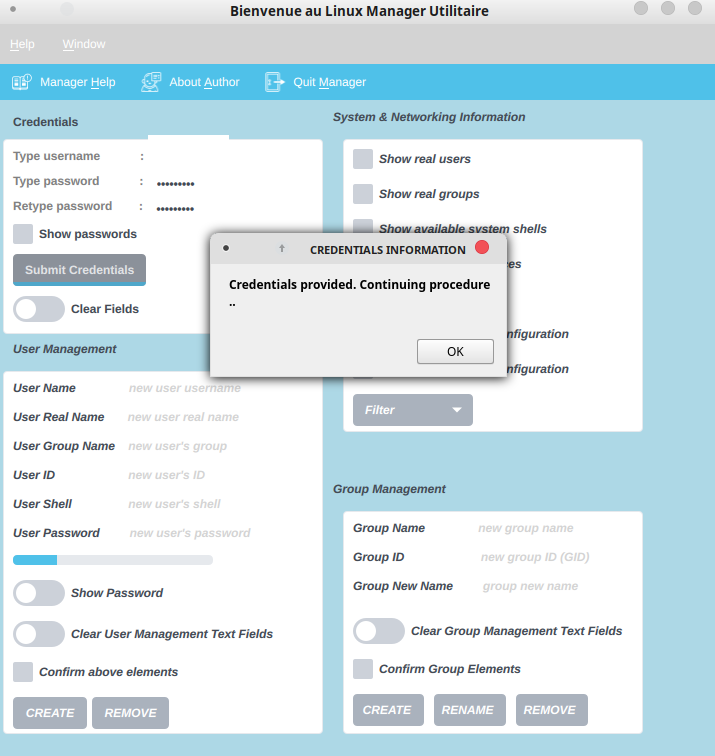The width and height of the screenshot is (715, 756).
Task: Check the Show passwords checkbox
Action: coord(23,234)
